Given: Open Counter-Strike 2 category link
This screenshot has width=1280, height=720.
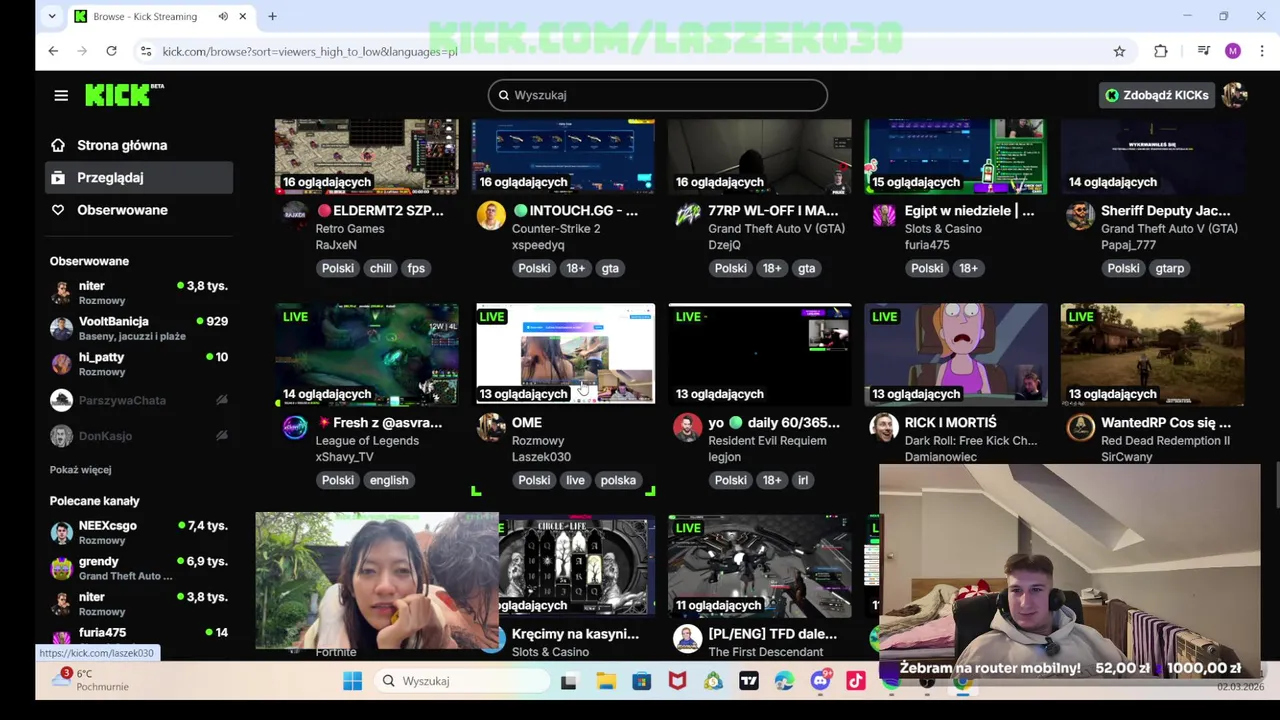Looking at the screenshot, I should [x=556, y=229].
